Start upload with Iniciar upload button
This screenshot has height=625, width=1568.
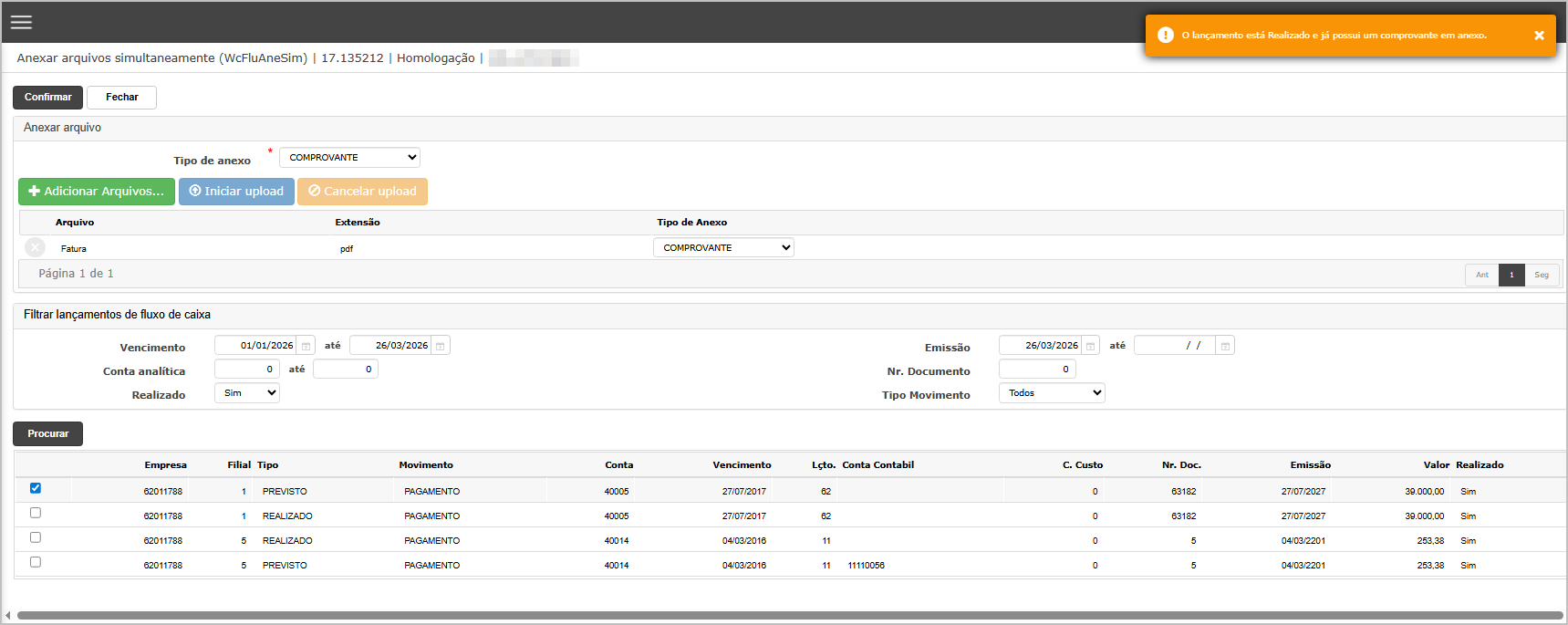click(x=236, y=192)
